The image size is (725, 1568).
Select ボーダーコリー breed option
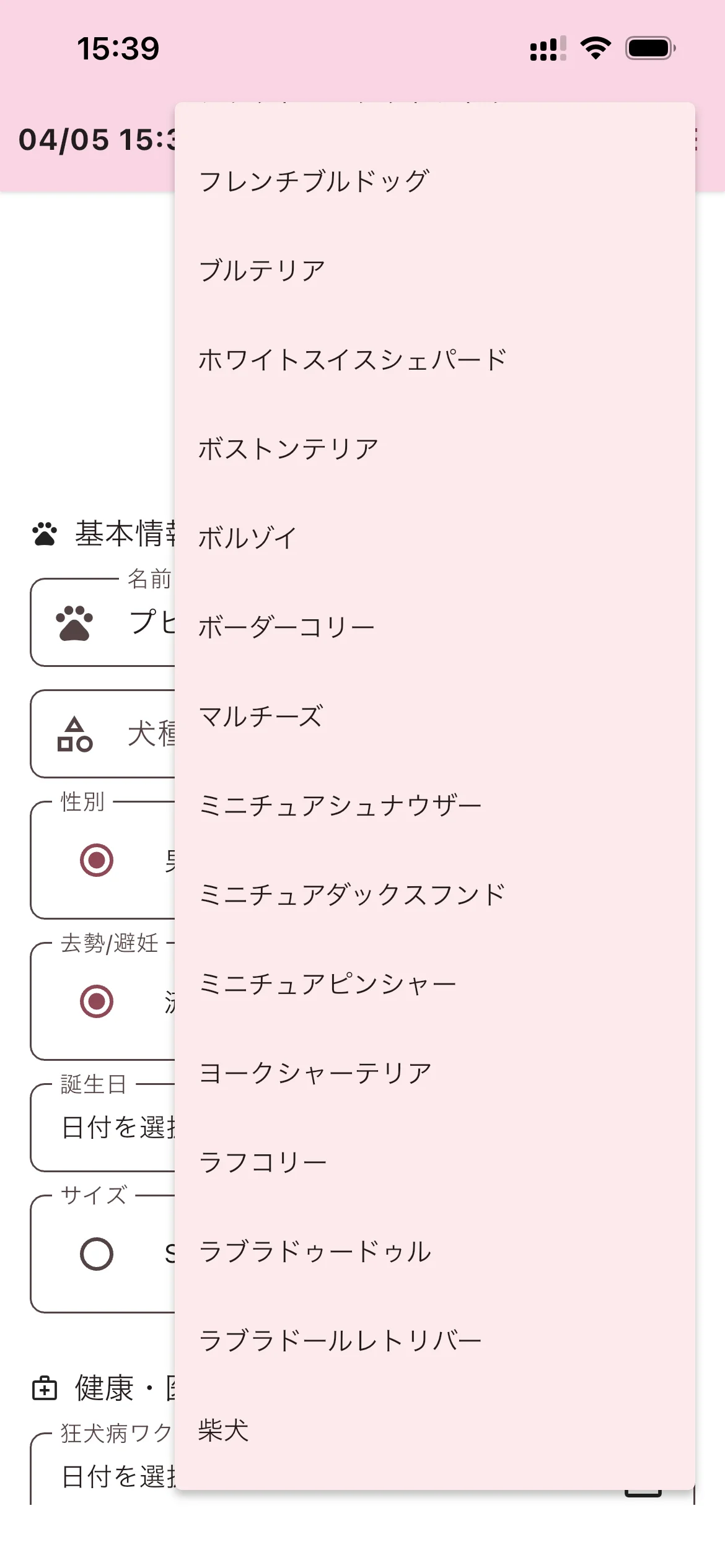coord(286,627)
